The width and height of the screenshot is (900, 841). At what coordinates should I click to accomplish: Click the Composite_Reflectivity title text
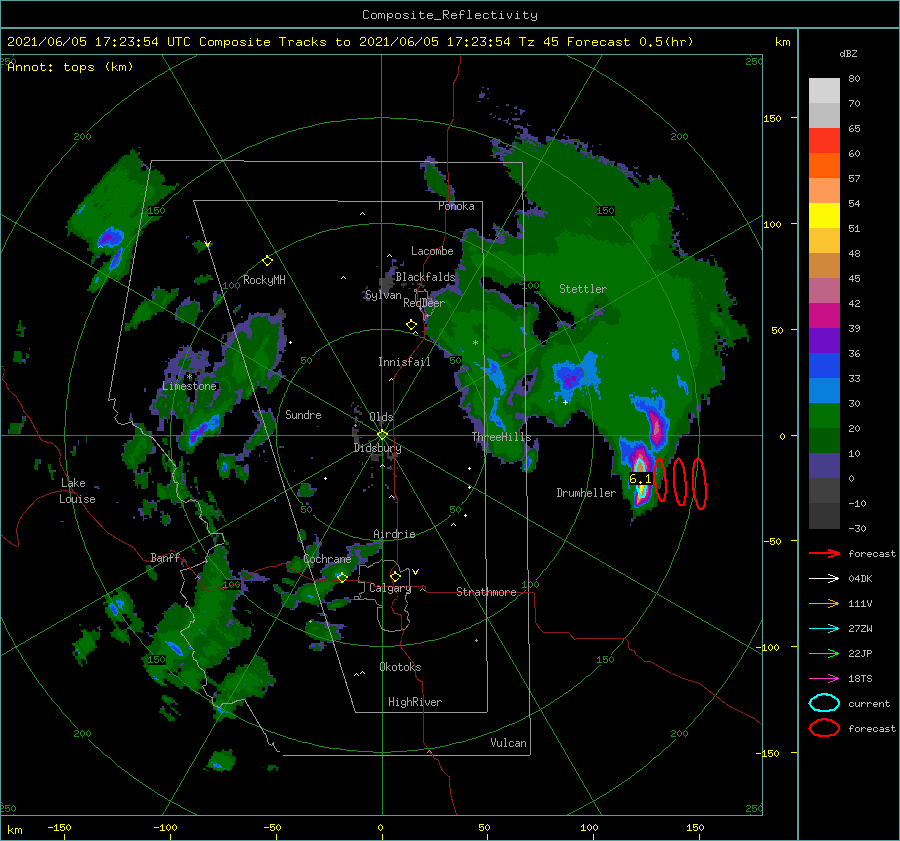point(450,15)
